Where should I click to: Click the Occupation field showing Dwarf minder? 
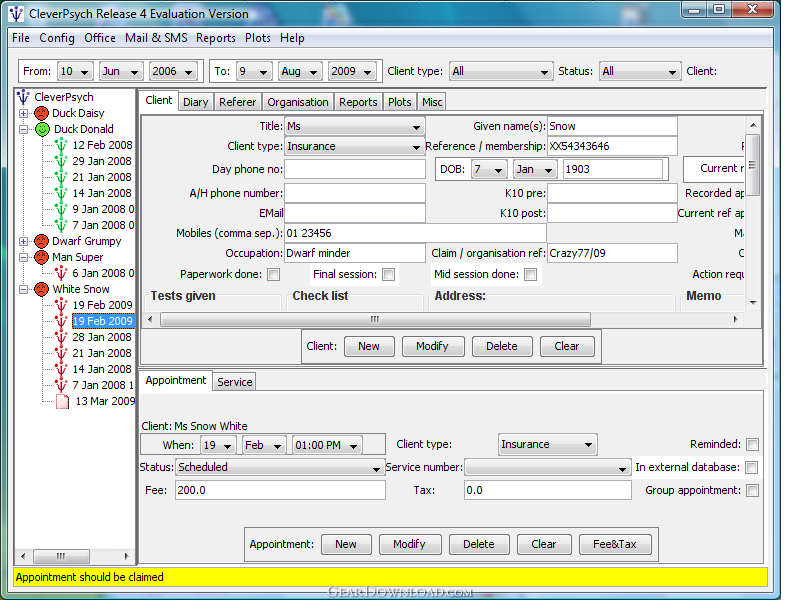(x=355, y=254)
